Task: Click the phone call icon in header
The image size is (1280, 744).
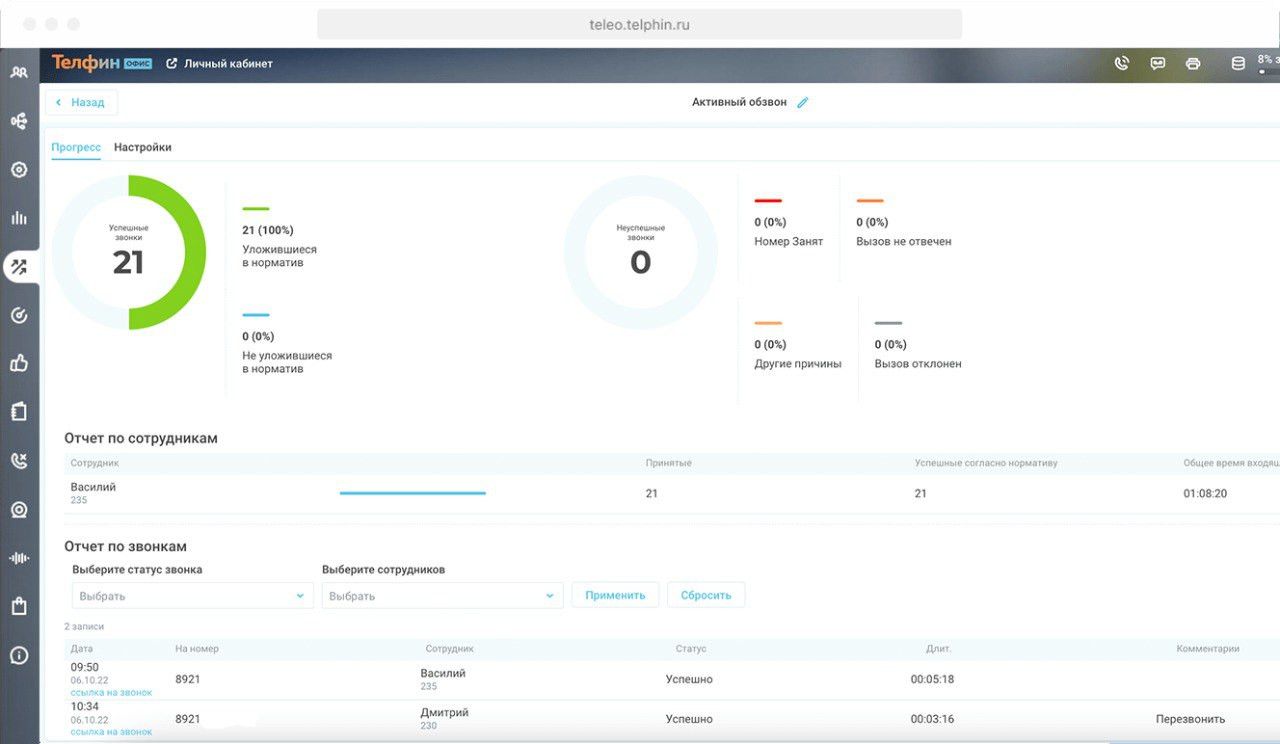Action: tap(1121, 63)
